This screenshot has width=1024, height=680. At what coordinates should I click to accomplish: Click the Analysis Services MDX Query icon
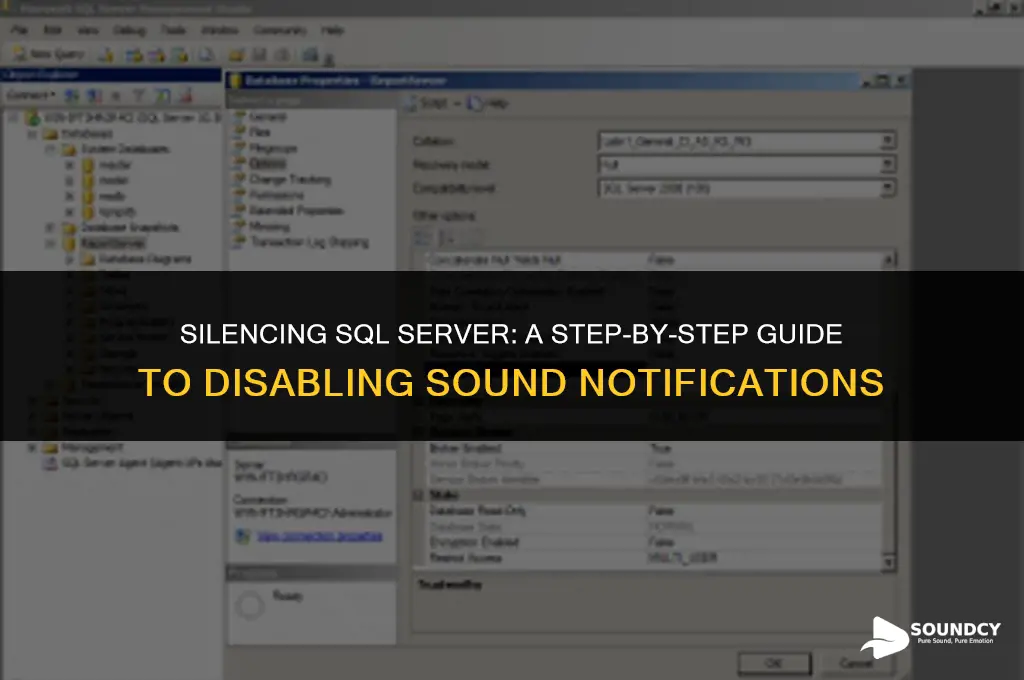[135, 55]
